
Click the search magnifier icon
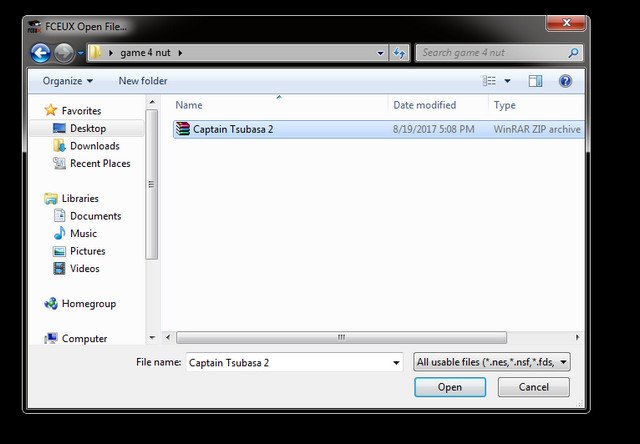(573, 53)
